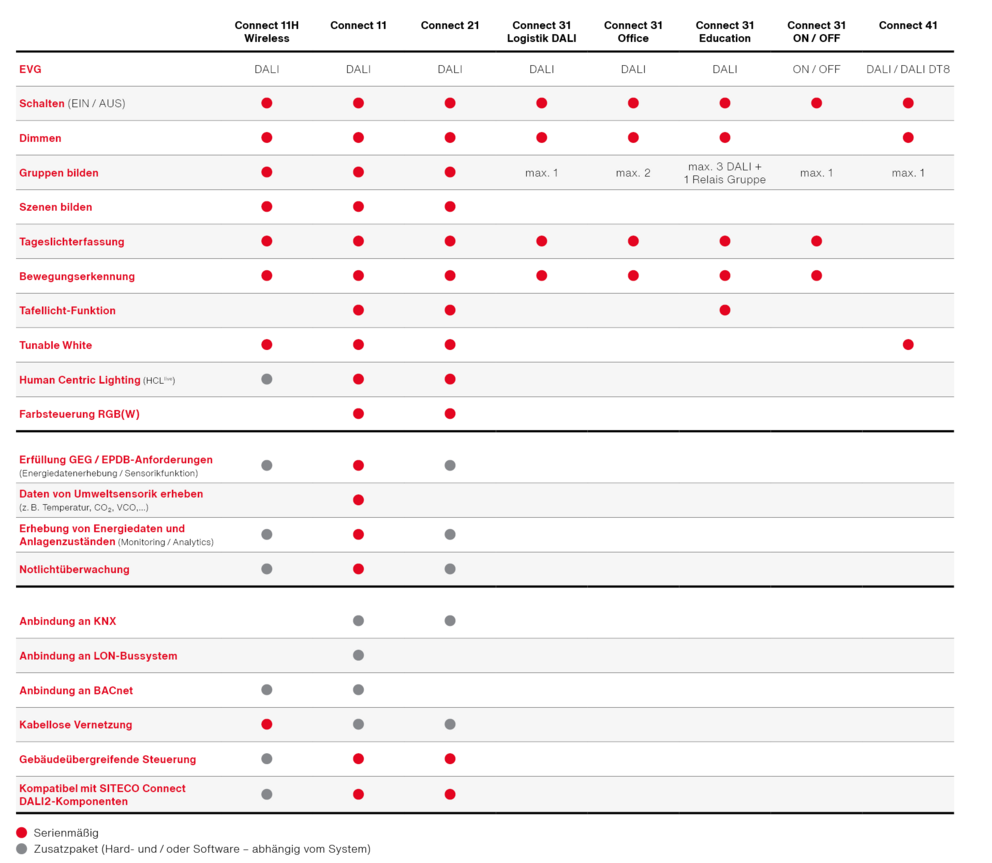
Task: Click Bewegungserkennung dot under ON / OFF column
Action: (817, 276)
